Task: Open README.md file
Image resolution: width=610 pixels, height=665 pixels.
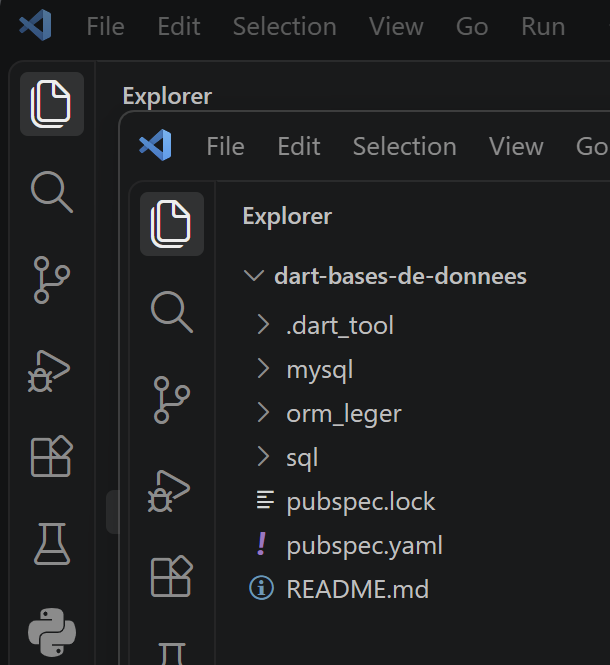Action: [358, 589]
